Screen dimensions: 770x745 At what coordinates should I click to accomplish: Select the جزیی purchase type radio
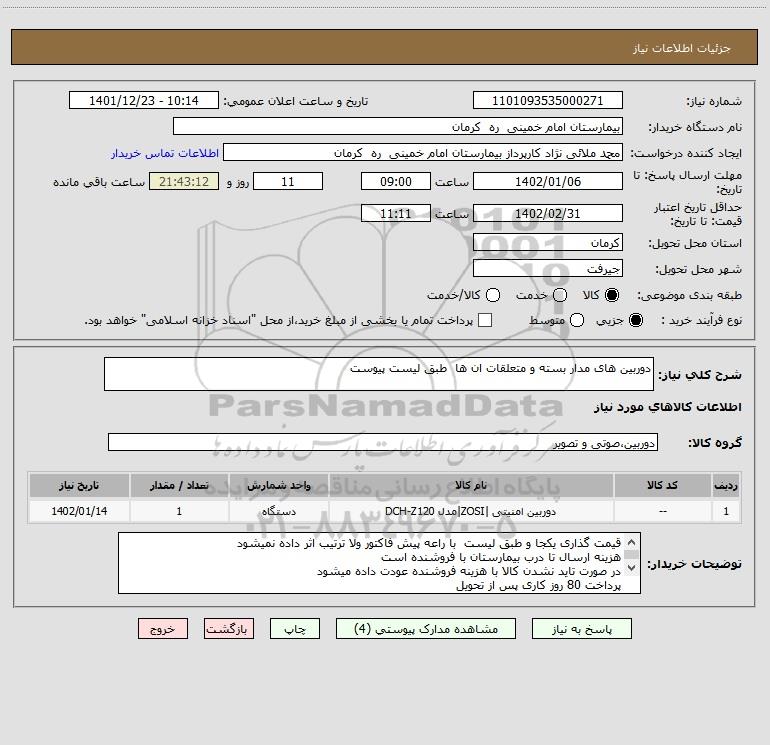(636, 320)
